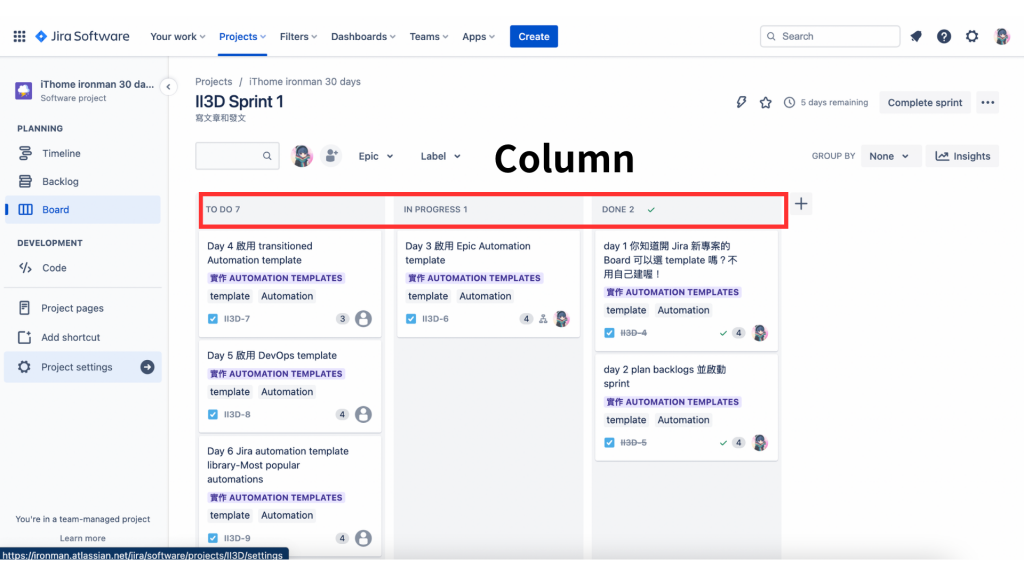The image size is (1024, 576).
Task: Click the task type checkbox icon on II3D-5
Action: coord(609,443)
